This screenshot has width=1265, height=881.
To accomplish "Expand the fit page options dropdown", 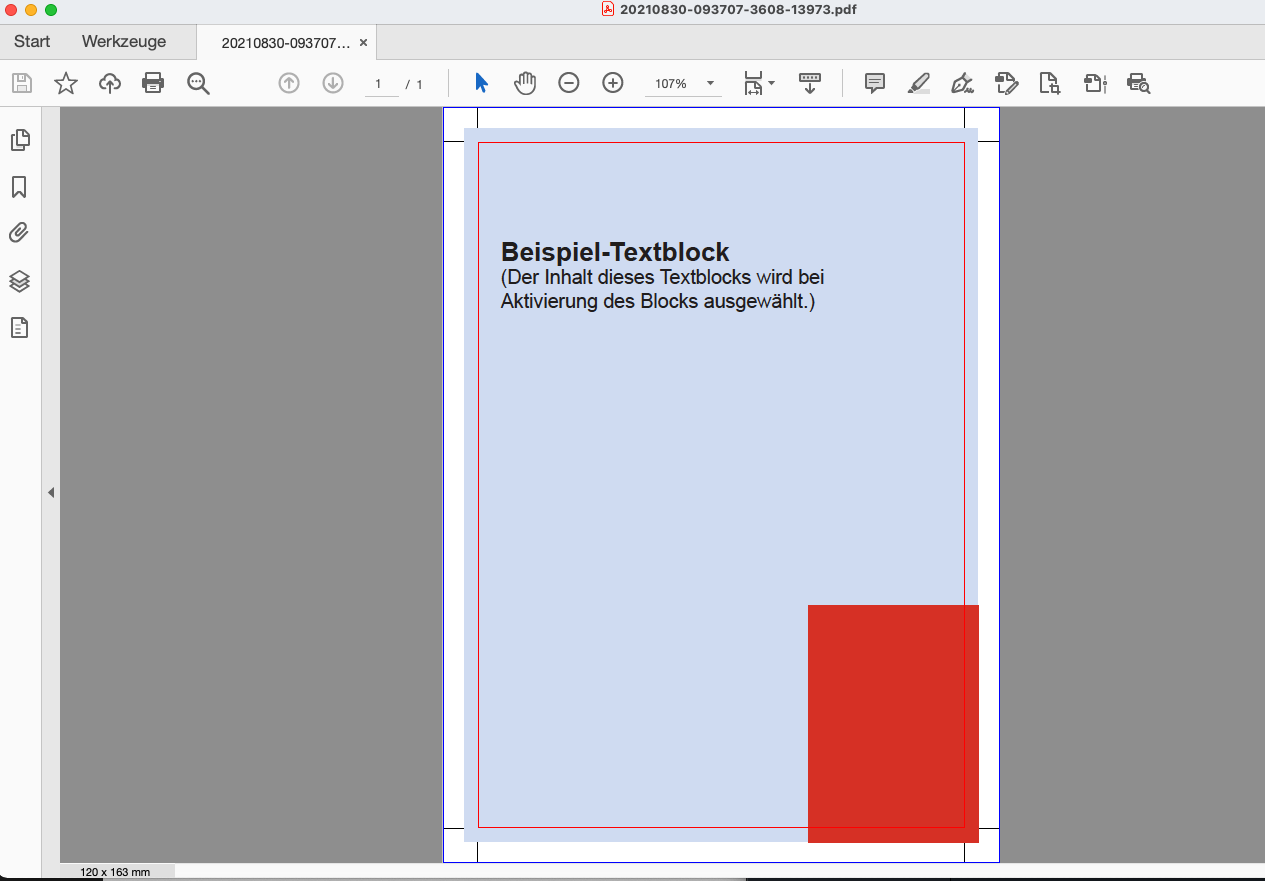I will point(771,84).
